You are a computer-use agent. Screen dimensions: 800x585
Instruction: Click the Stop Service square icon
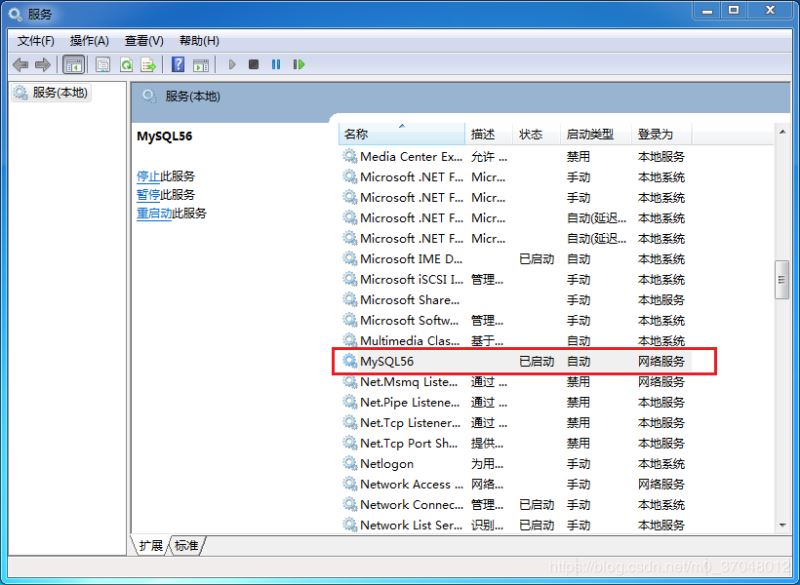coord(254,65)
